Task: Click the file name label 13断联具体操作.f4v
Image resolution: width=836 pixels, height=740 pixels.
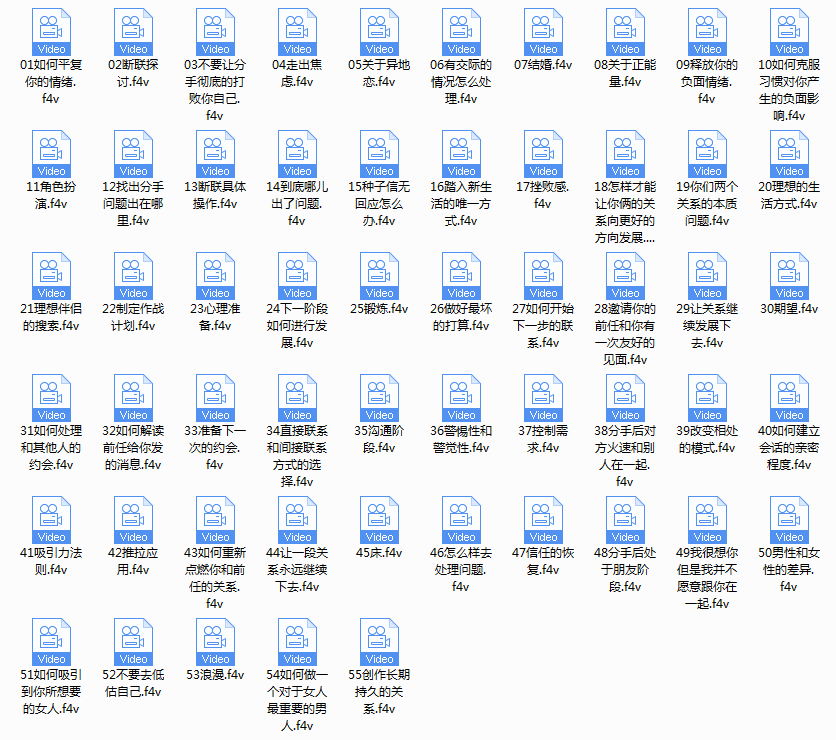Action: coord(215,195)
